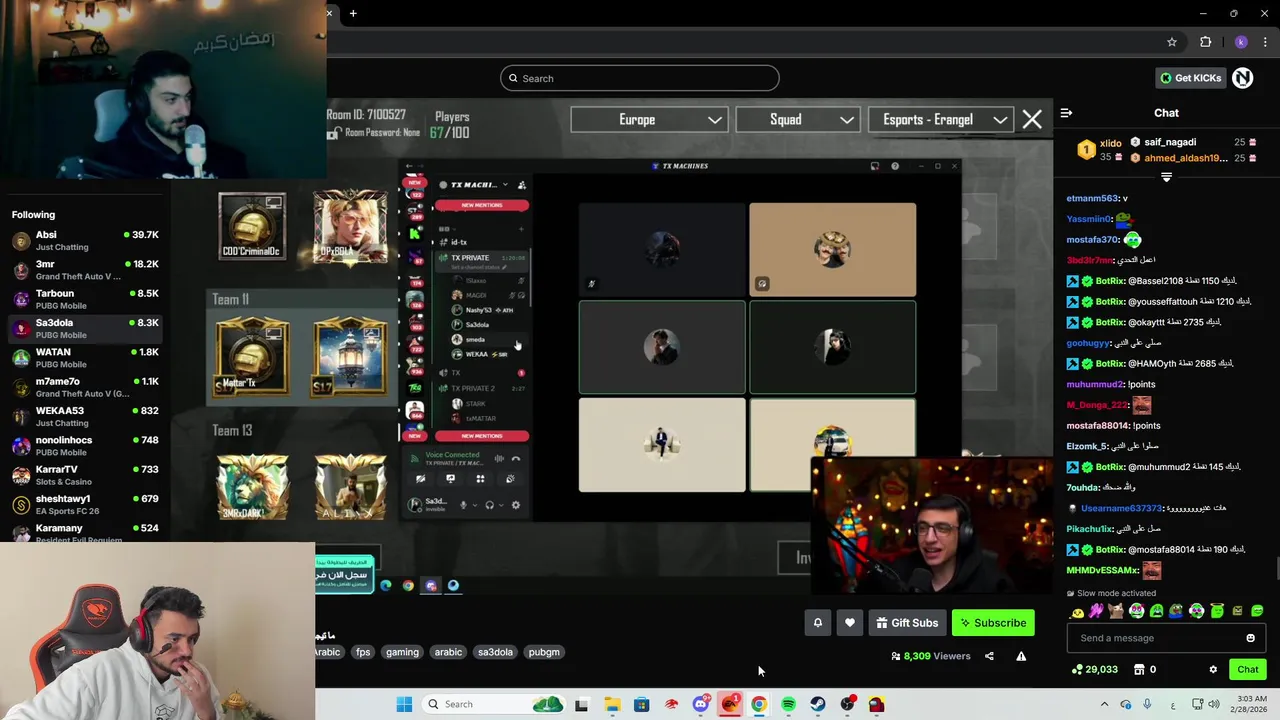Open the EA app from the taskbar
This screenshot has width=1280, height=720.
[x=731, y=704]
